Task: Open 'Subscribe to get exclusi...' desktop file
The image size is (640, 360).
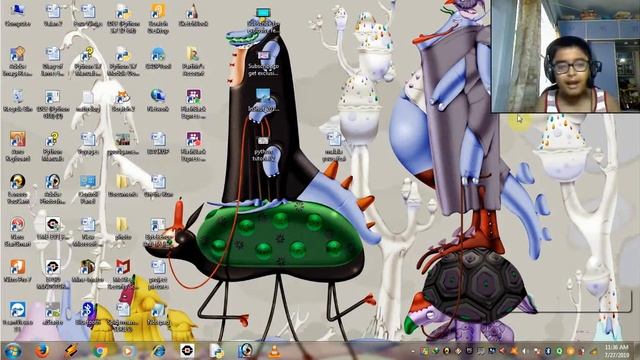Action: [x=263, y=63]
